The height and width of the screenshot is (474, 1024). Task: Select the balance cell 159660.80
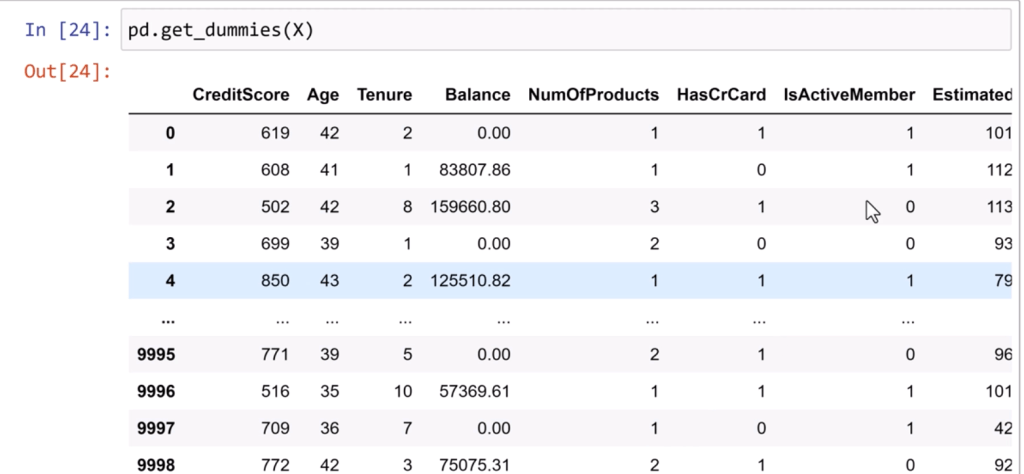click(x=470, y=207)
